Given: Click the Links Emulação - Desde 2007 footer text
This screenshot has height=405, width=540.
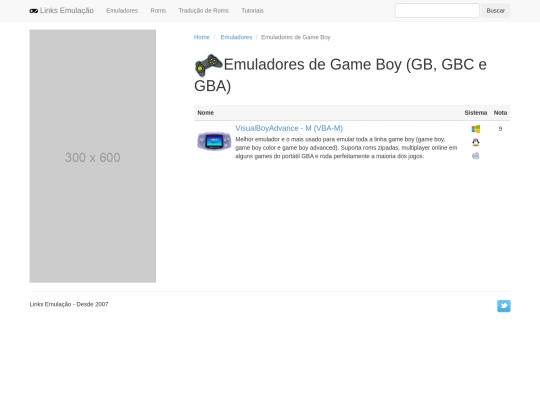Looking at the screenshot, I should [69, 304].
